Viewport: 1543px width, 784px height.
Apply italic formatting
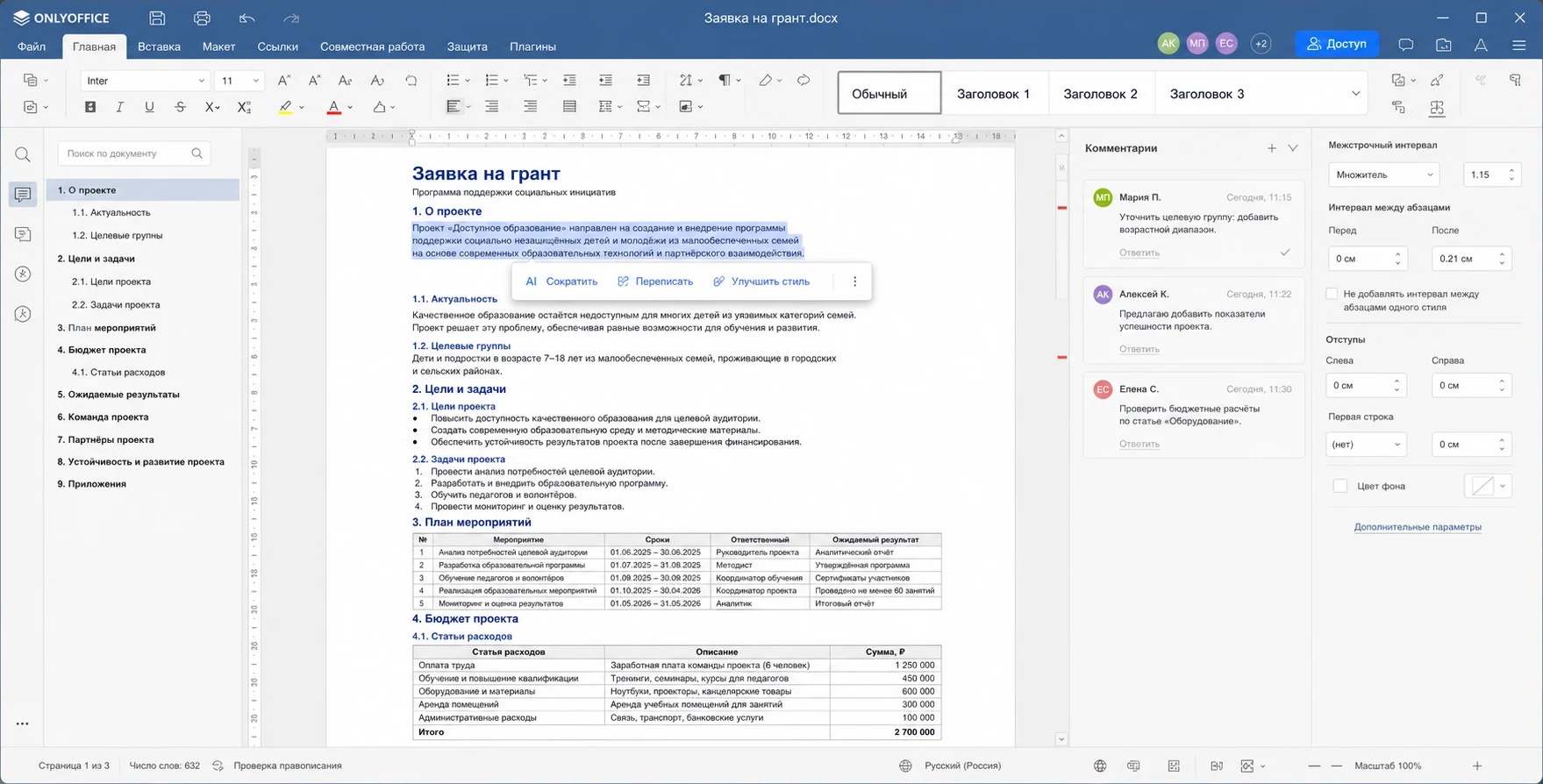pos(120,107)
